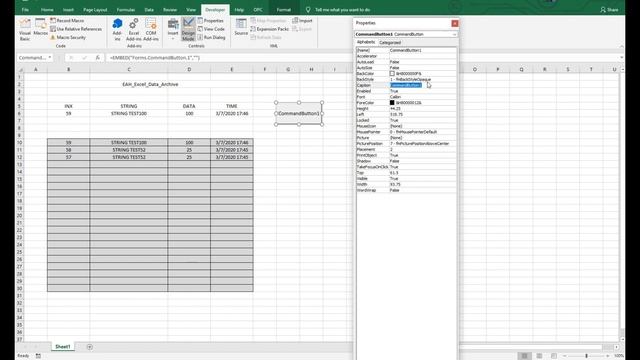The width and height of the screenshot is (640, 360).
Task: Select the MousePointer property row
Action: click(406, 132)
